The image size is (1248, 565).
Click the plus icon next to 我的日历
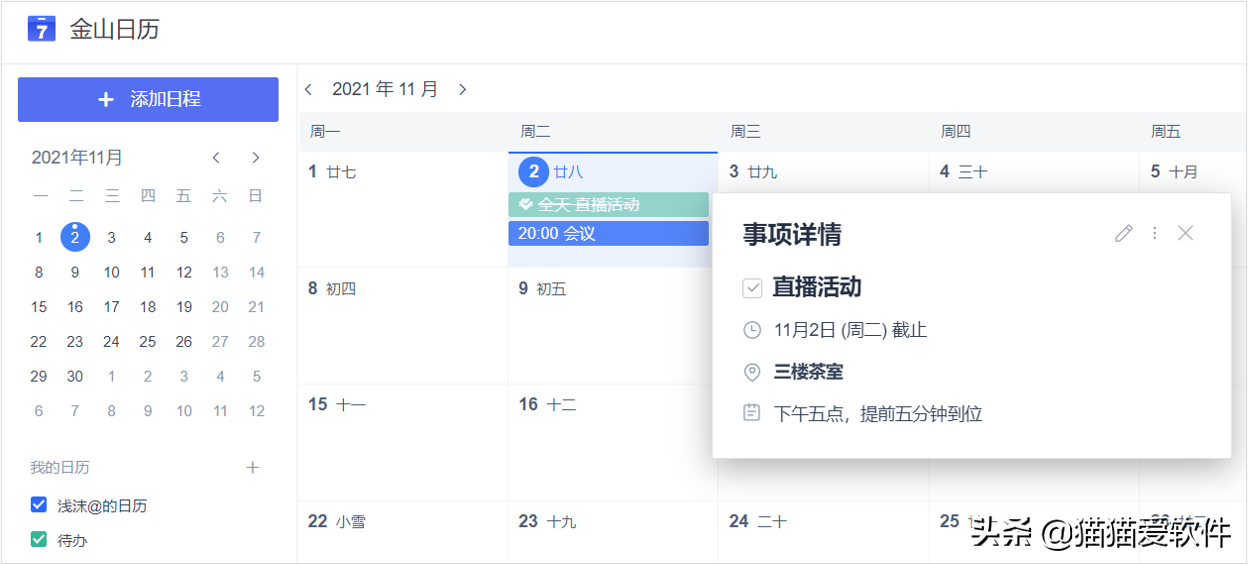click(x=253, y=467)
